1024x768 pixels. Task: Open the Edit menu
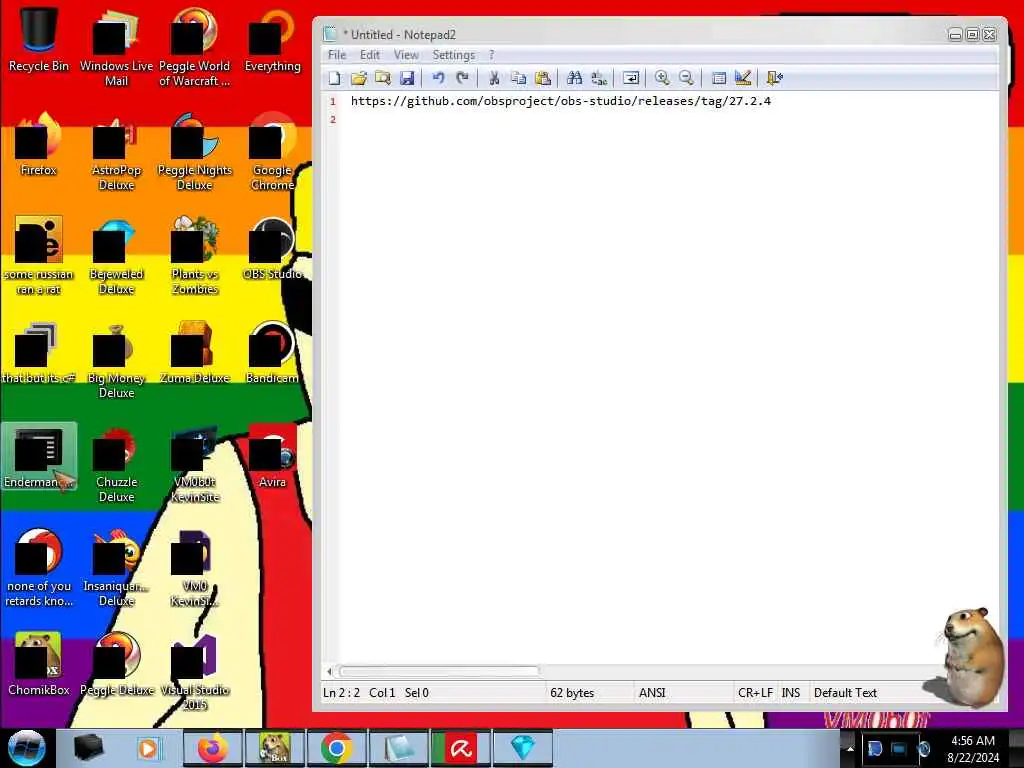370,55
